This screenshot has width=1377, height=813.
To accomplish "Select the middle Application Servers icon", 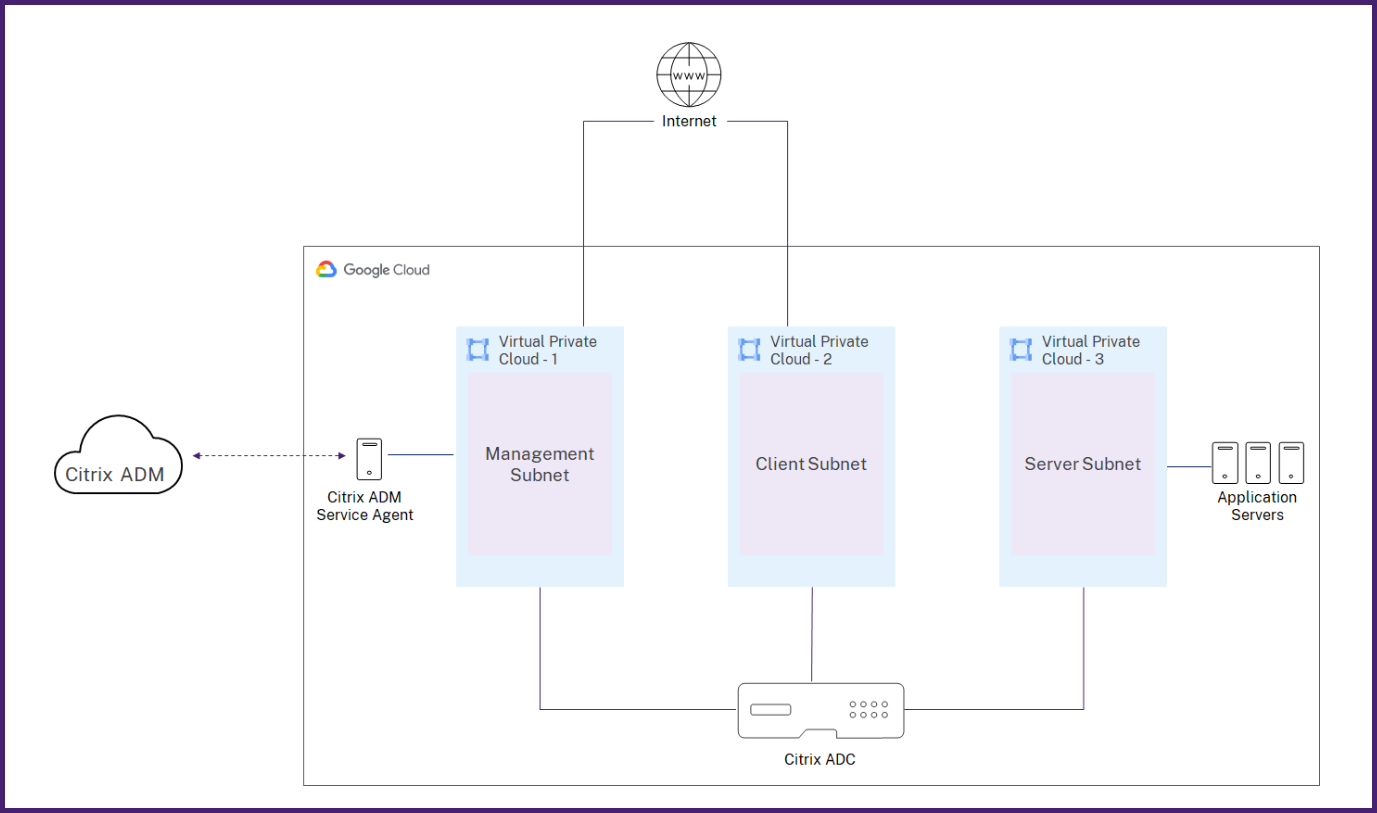I will click(x=1258, y=463).
